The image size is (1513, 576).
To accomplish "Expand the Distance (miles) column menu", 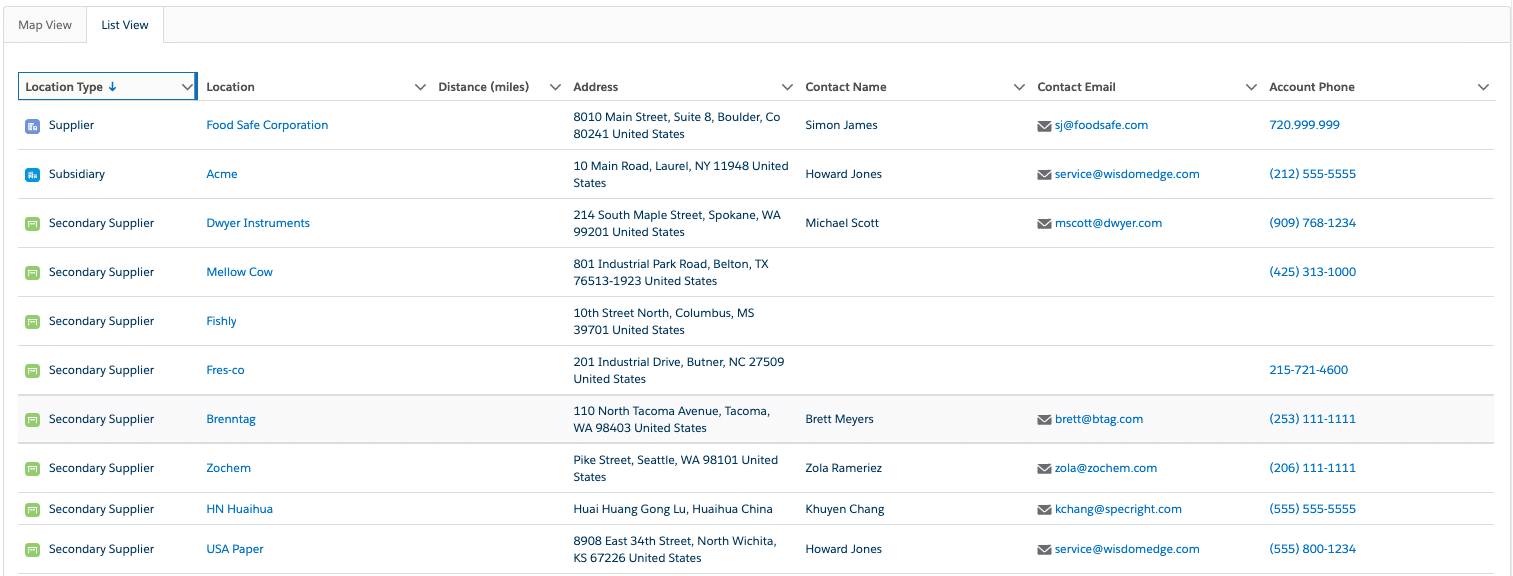I will (x=556, y=88).
